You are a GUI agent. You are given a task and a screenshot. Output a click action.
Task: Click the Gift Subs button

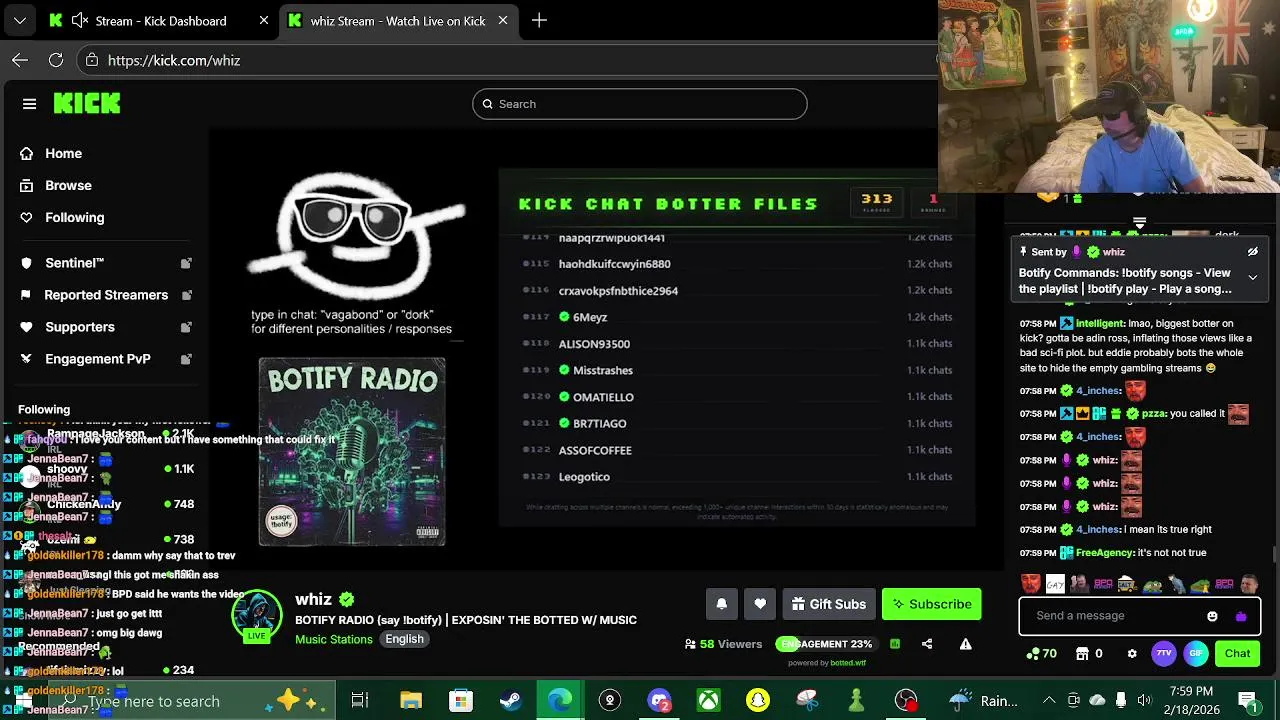[828, 604]
